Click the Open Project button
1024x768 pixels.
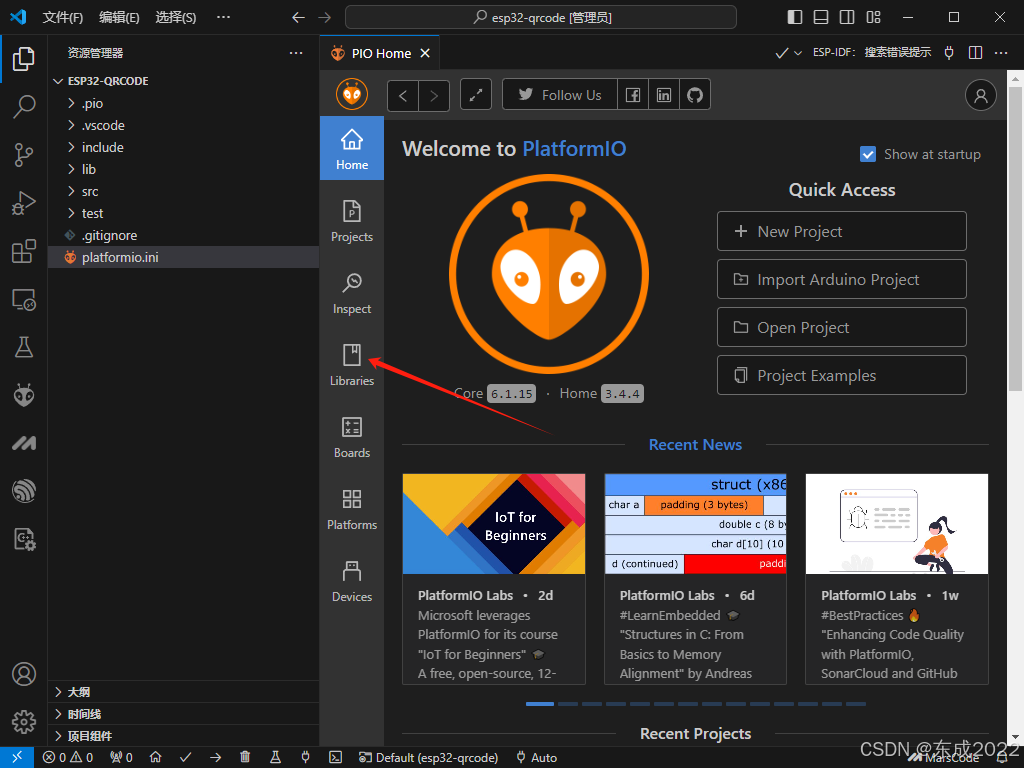point(842,327)
